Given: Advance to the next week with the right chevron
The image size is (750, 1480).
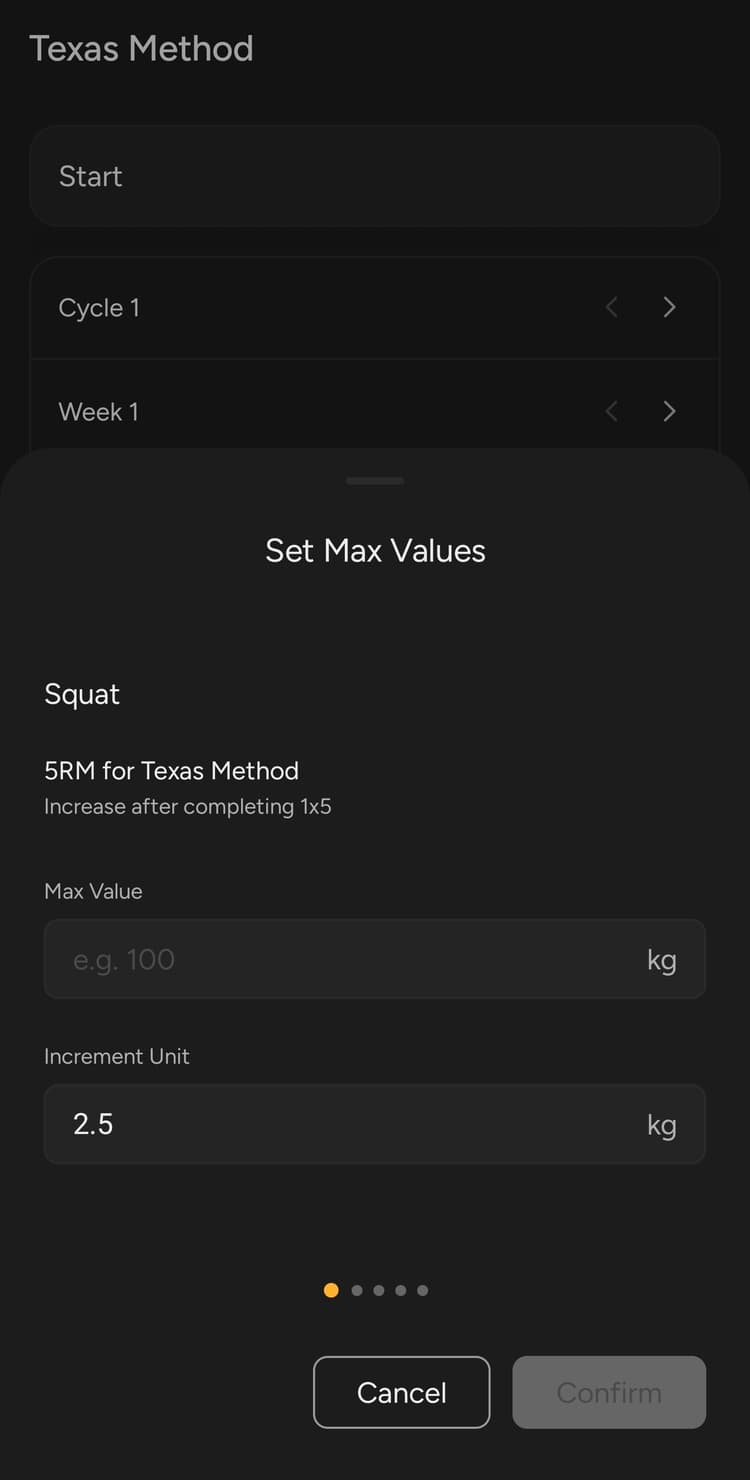Looking at the screenshot, I should [669, 411].
